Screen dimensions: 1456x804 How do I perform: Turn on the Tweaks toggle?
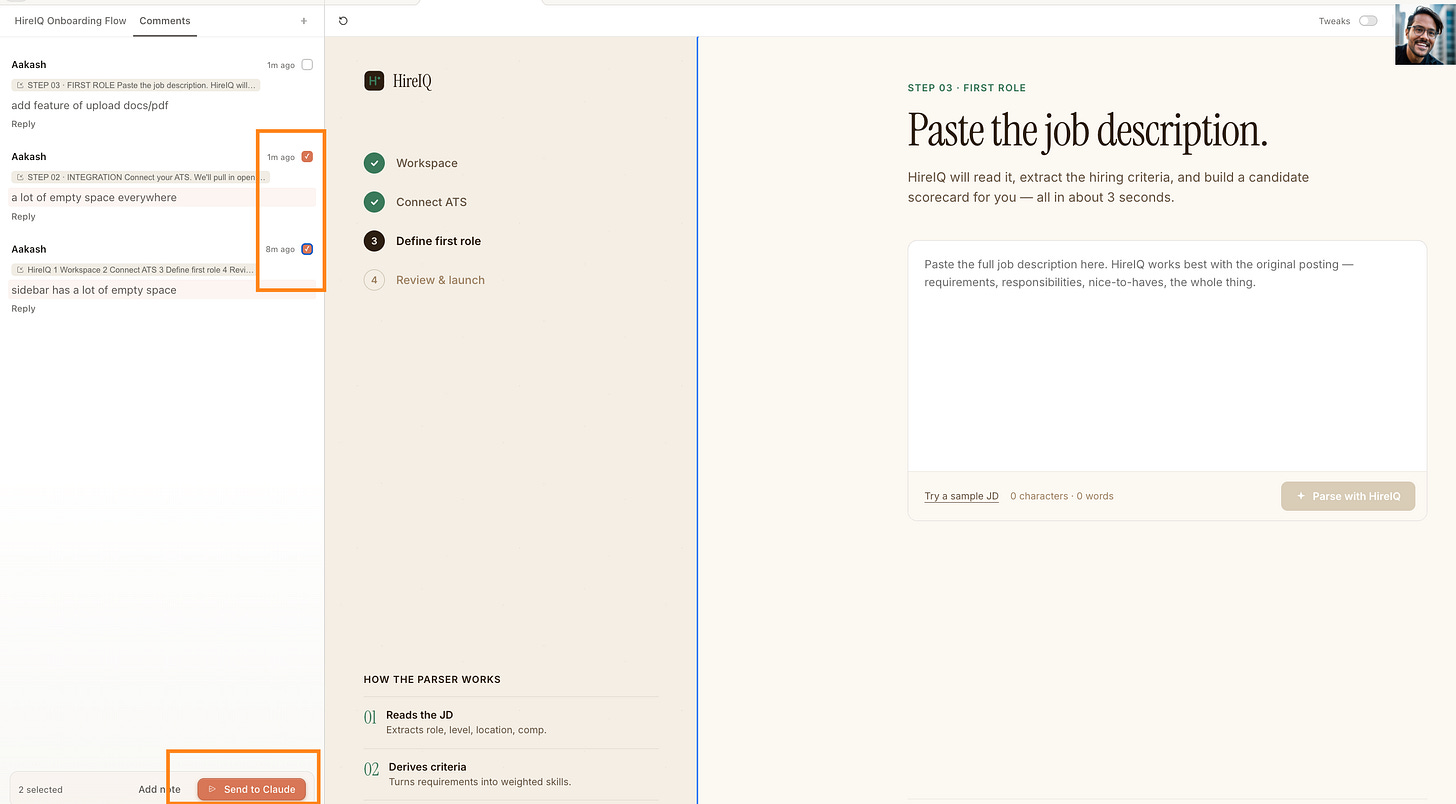[1367, 21]
